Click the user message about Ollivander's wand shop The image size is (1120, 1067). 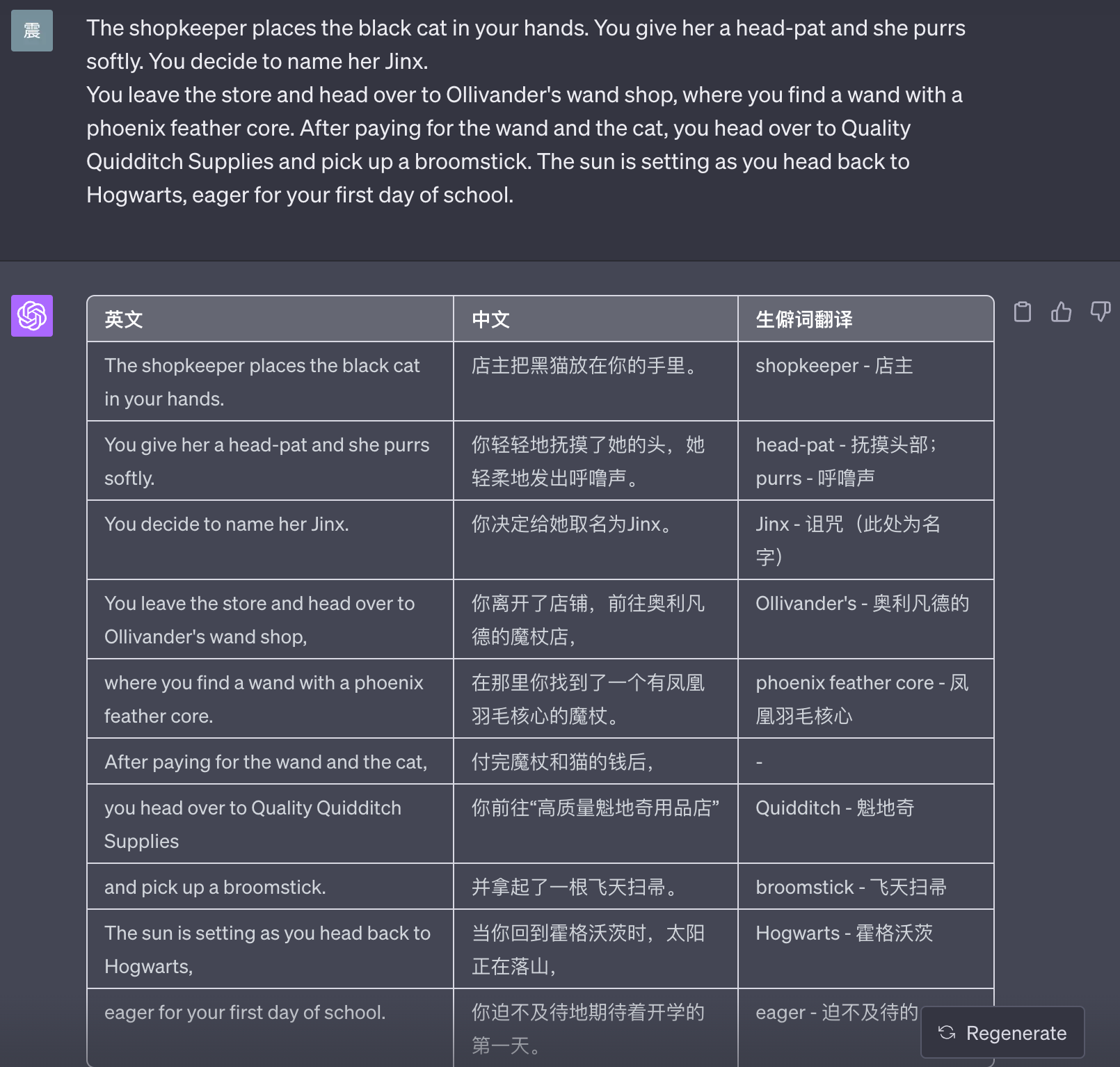click(526, 111)
